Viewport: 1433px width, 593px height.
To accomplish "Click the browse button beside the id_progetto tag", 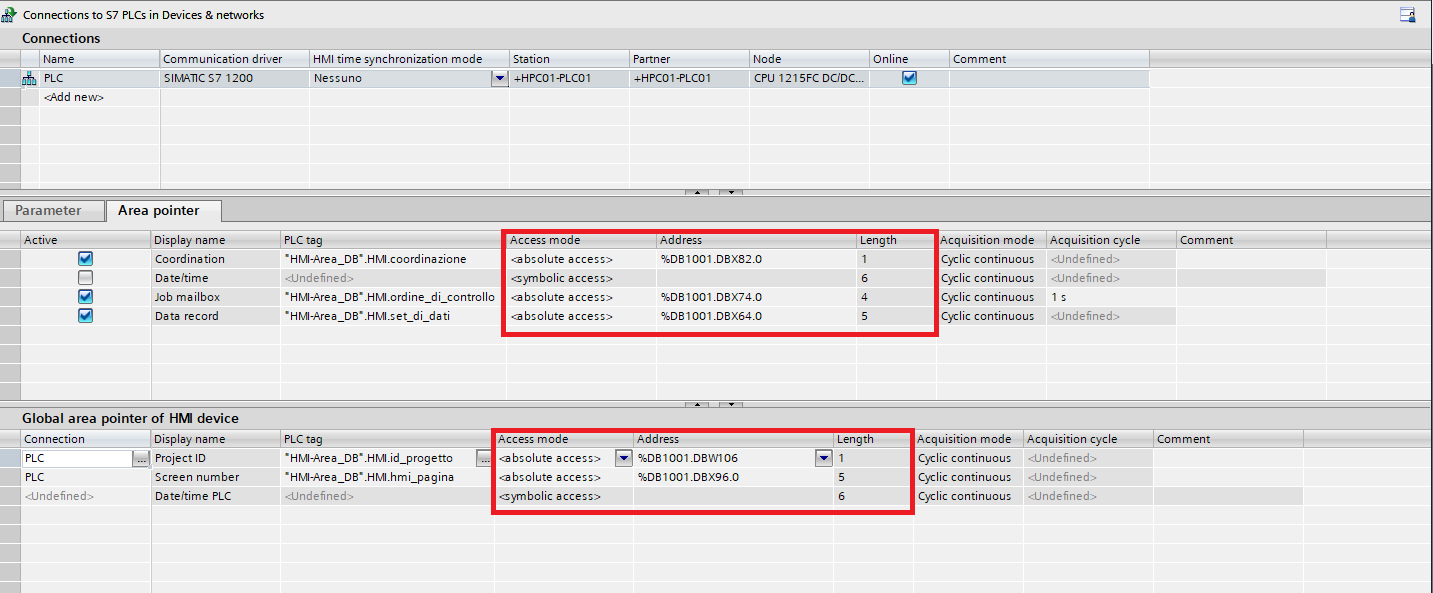I will (x=485, y=458).
